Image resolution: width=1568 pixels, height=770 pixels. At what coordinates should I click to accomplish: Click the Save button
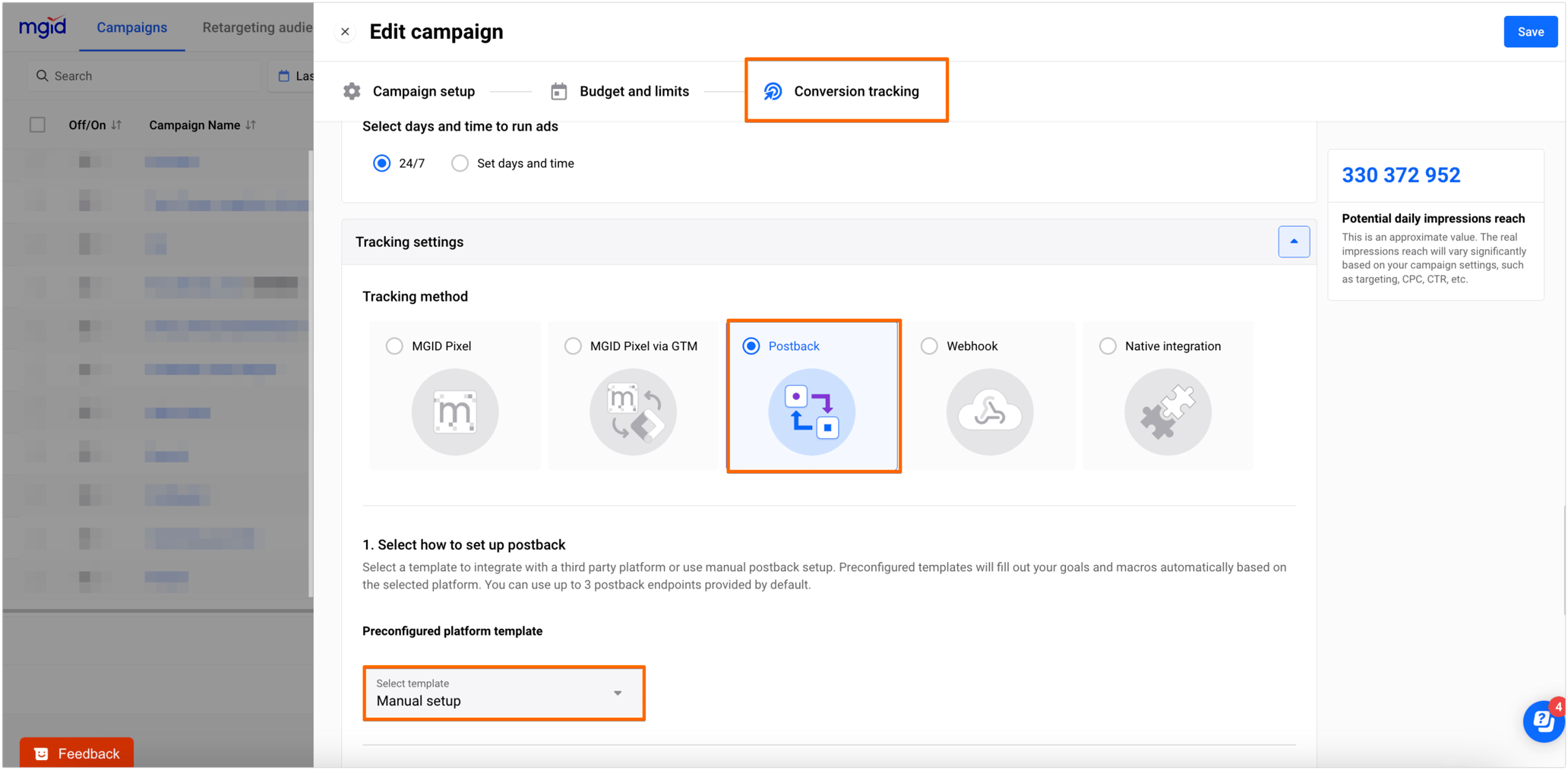[x=1529, y=31]
